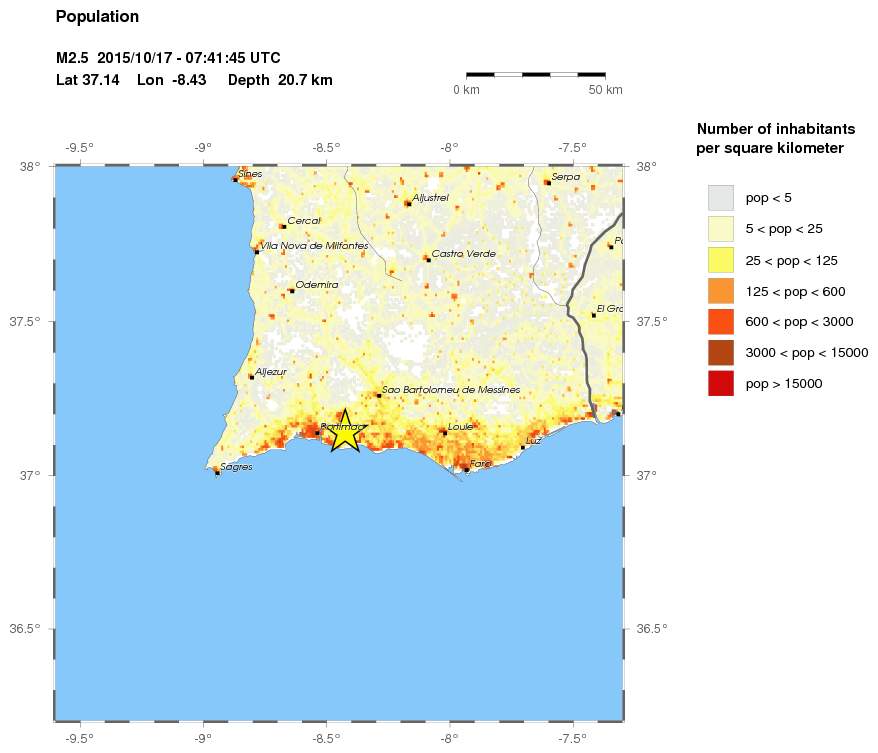
Task: Select the "25 < pop < 125" legend text
Action: tap(791, 260)
